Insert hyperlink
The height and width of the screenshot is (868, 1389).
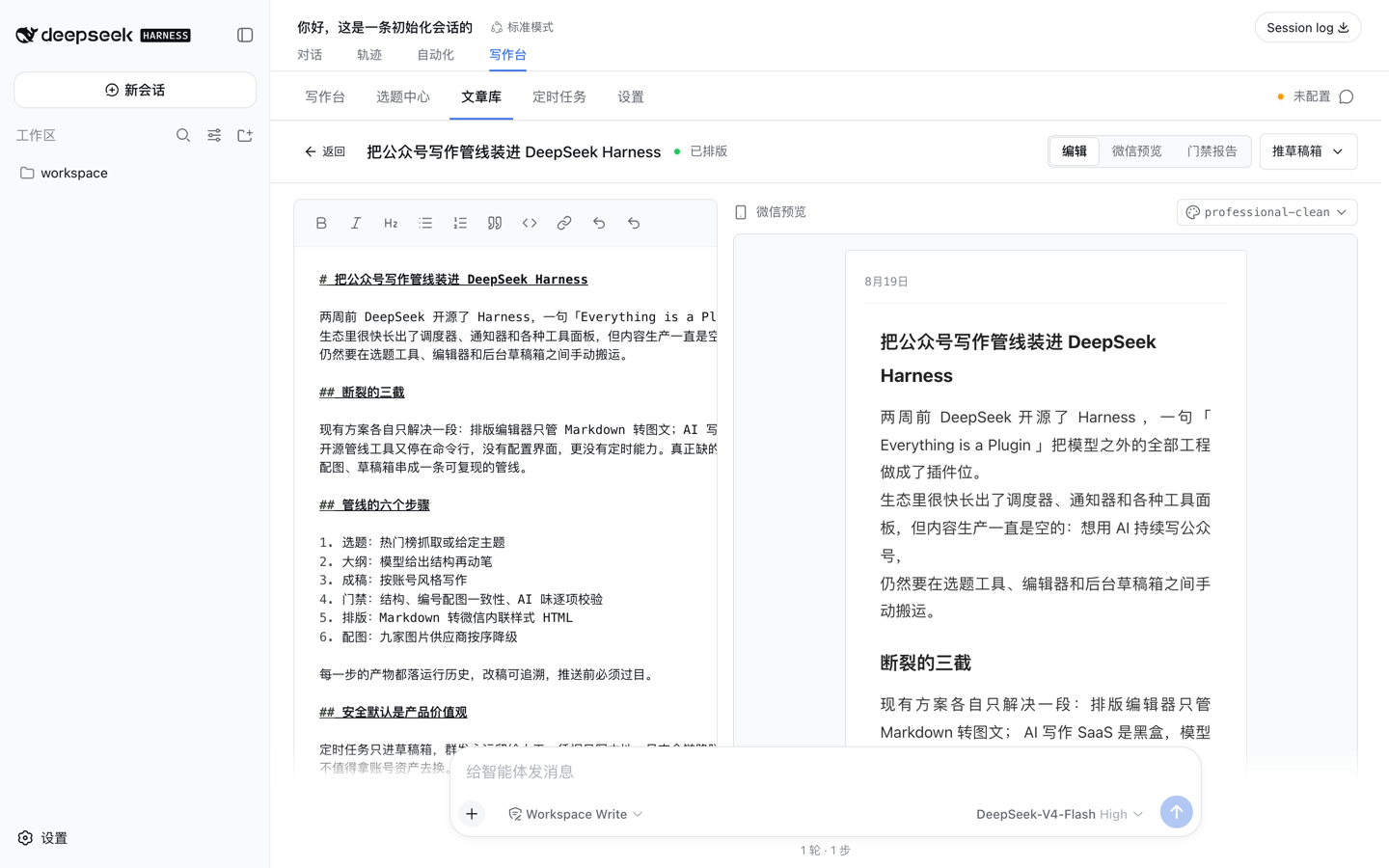click(x=564, y=223)
